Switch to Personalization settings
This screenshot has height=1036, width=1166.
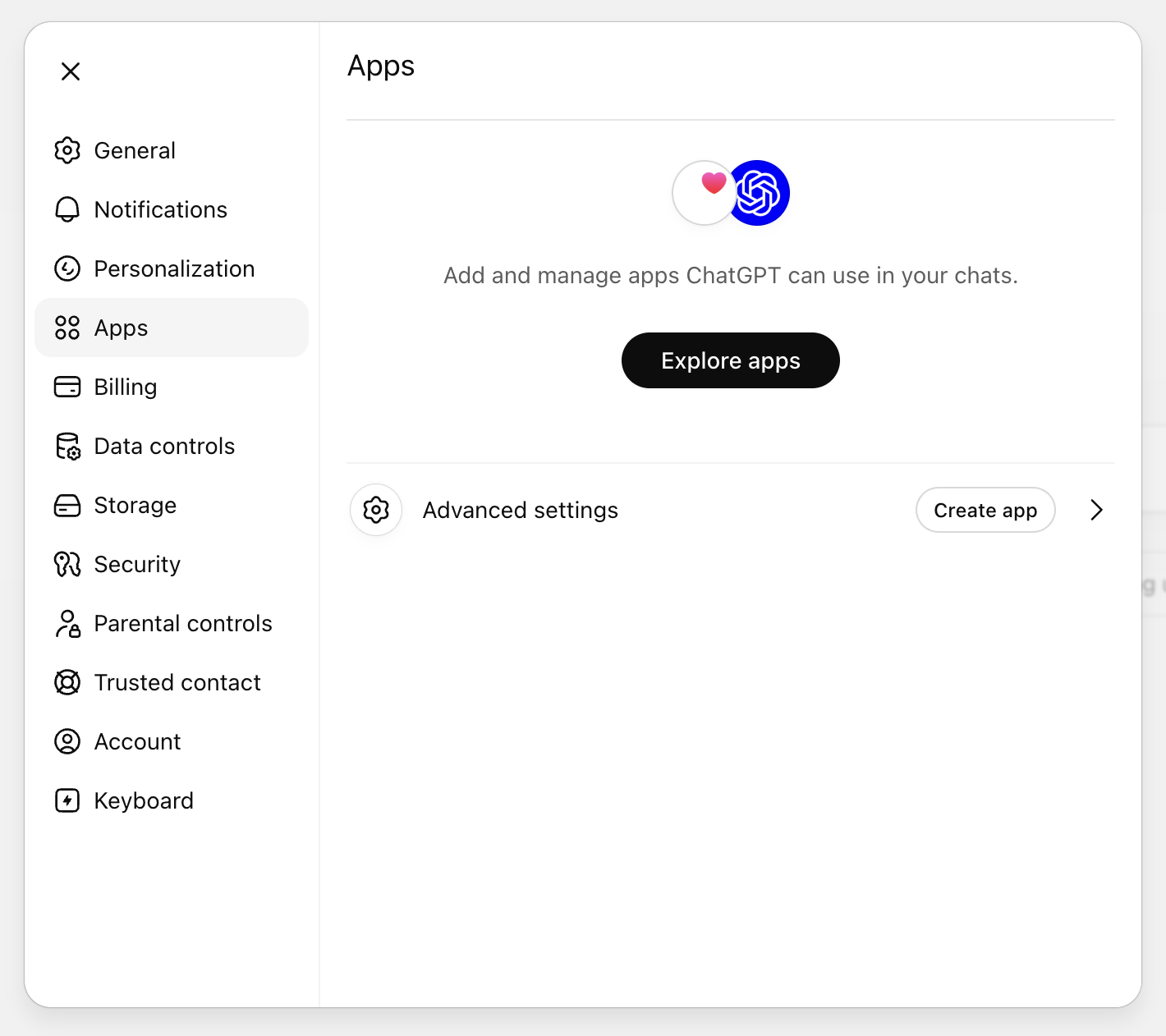[x=172, y=268]
